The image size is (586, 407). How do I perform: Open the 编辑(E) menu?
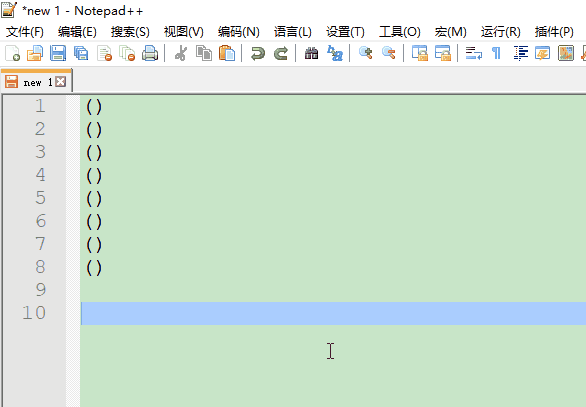coord(77,32)
